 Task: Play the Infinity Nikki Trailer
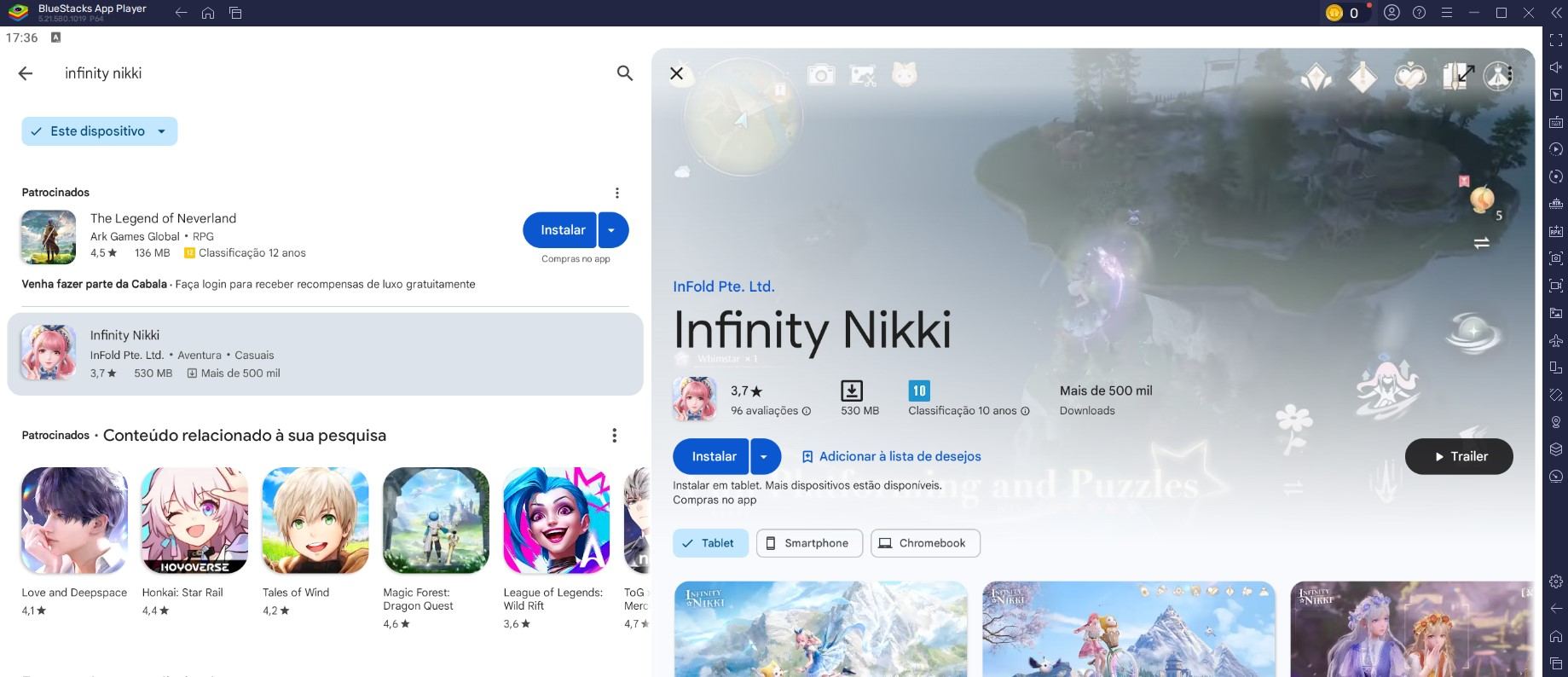[x=1459, y=457]
